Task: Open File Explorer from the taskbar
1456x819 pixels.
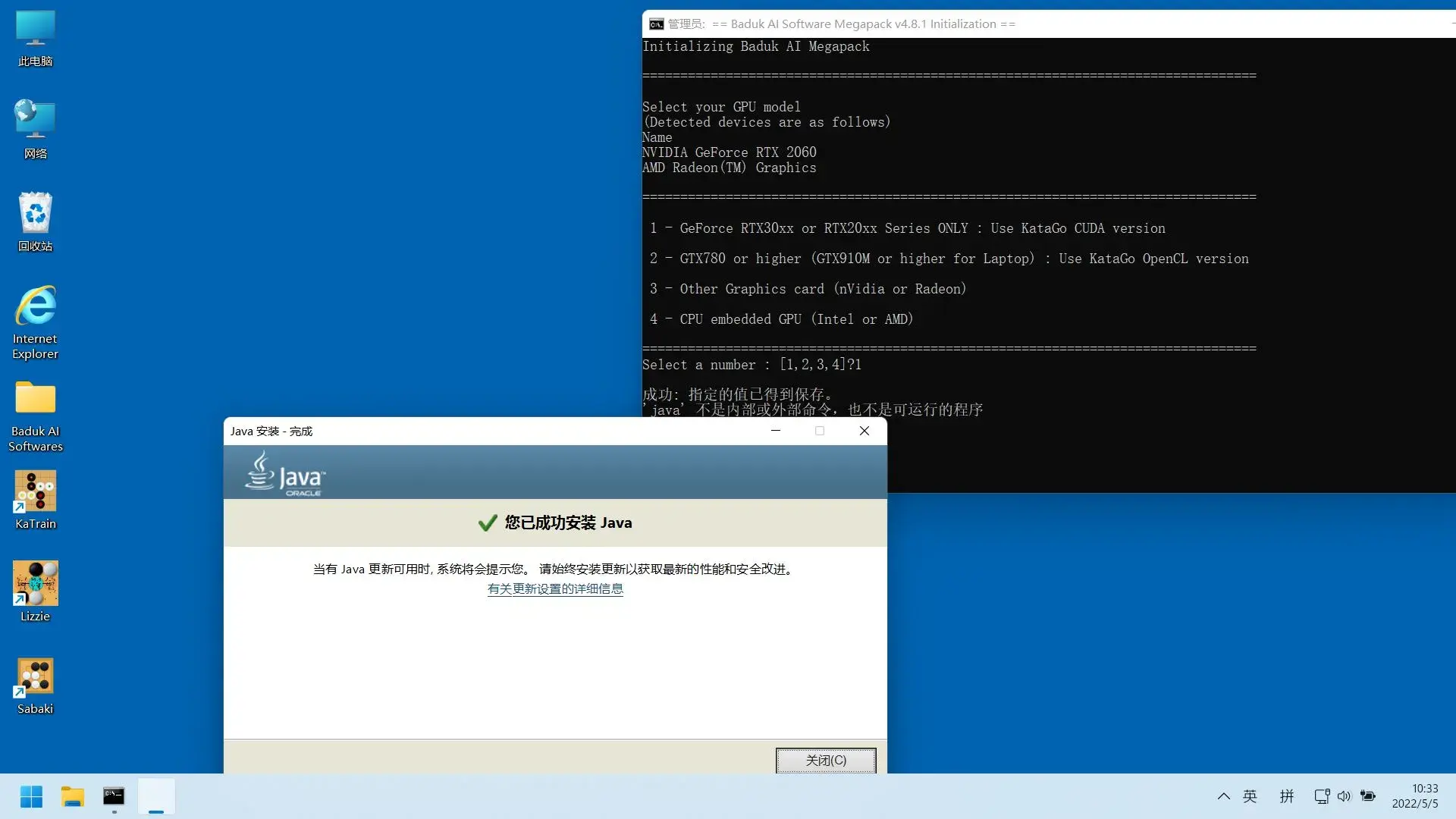Action: click(73, 796)
